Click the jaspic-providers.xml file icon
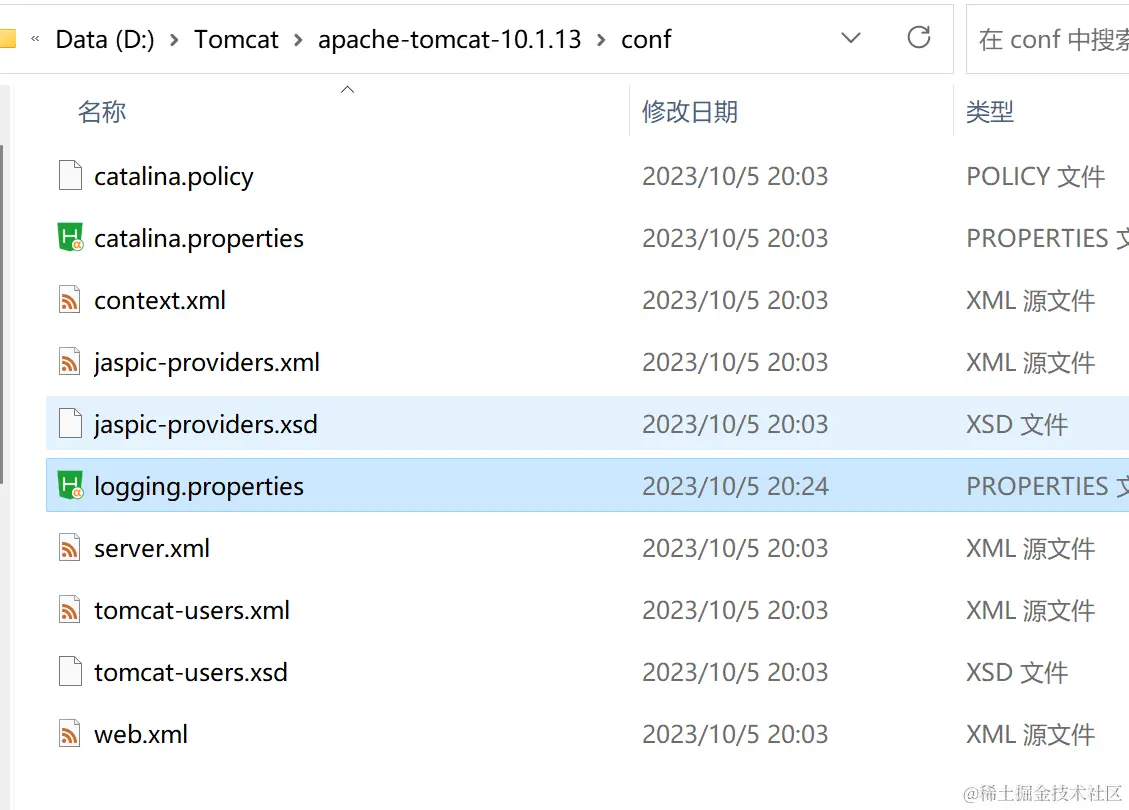Image resolution: width=1129 pixels, height=810 pixels. (70, 361)
